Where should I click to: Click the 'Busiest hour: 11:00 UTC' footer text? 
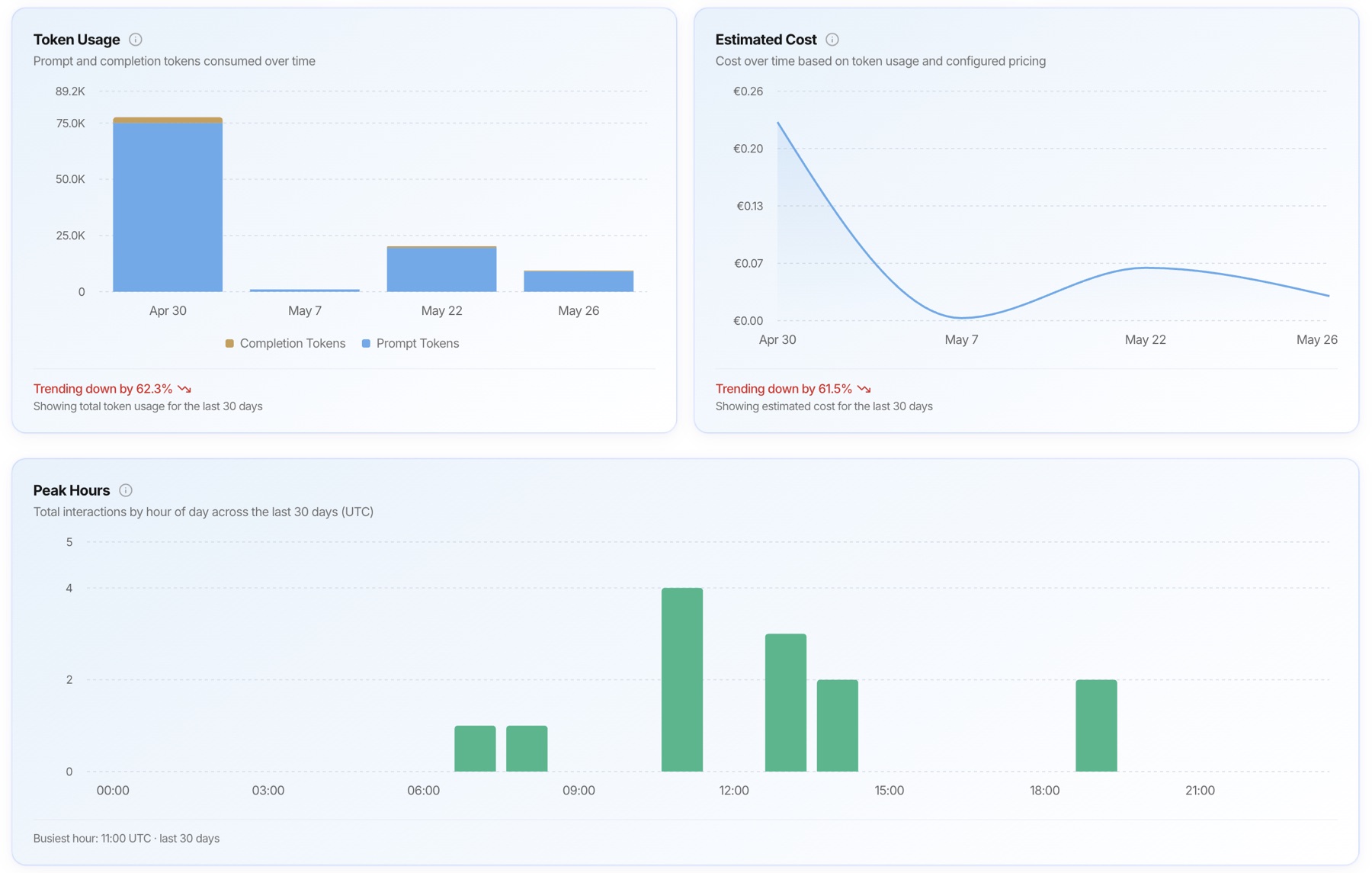(x=92, y=839)
